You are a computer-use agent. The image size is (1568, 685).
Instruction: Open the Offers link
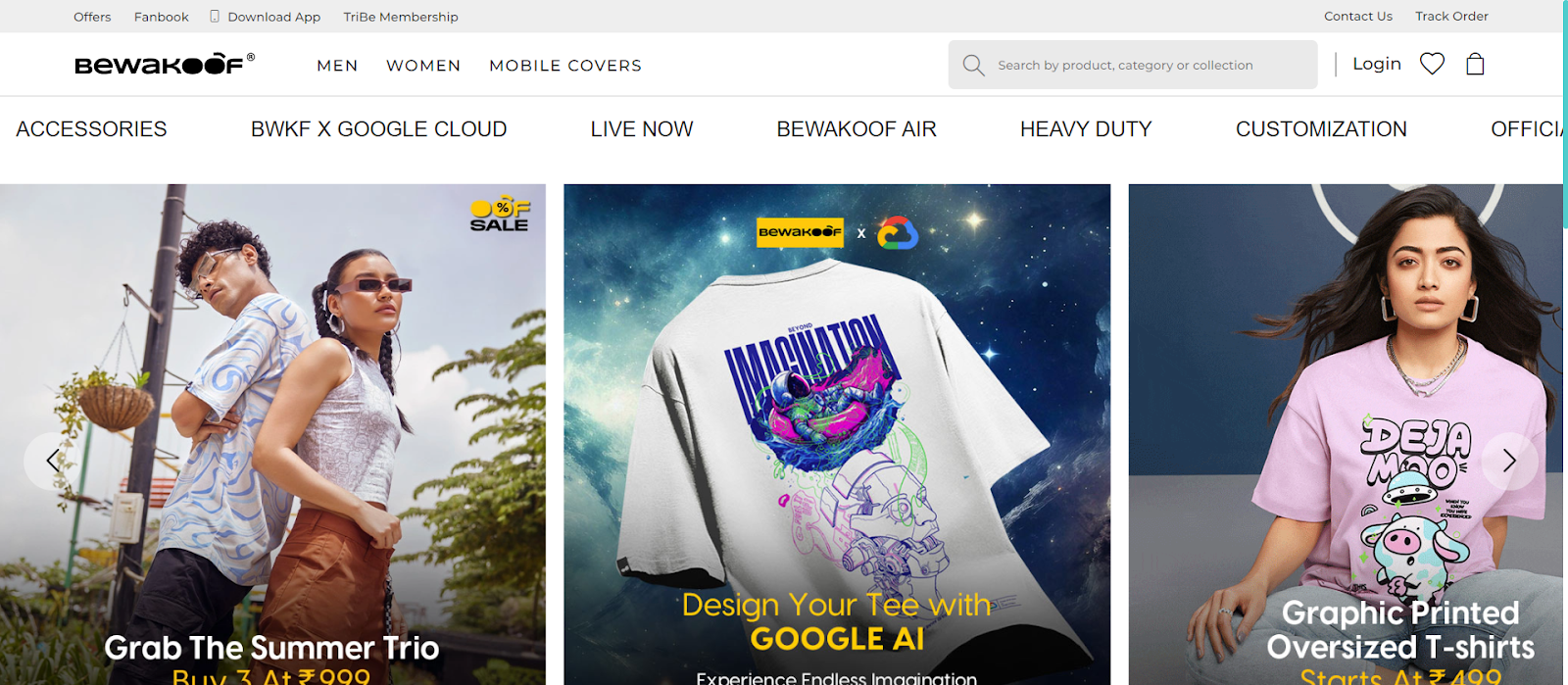92,17
